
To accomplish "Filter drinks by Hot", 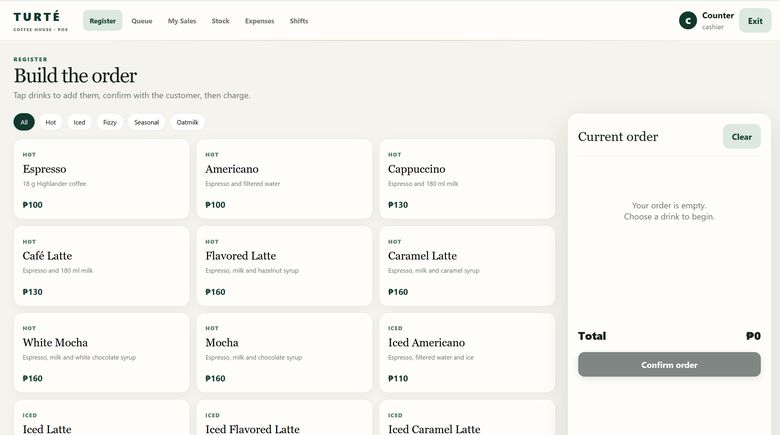I will coord(51,122).
